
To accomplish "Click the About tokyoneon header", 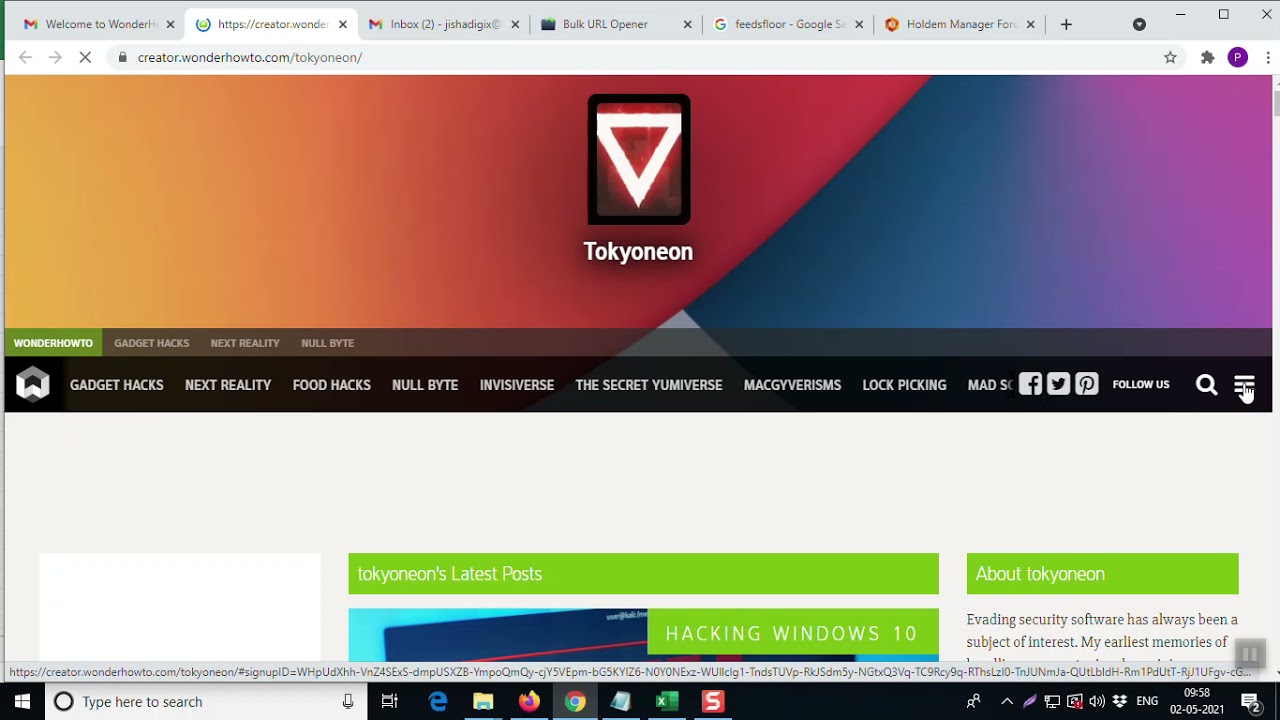I will pyautogui.click(x=1102, y=574).
